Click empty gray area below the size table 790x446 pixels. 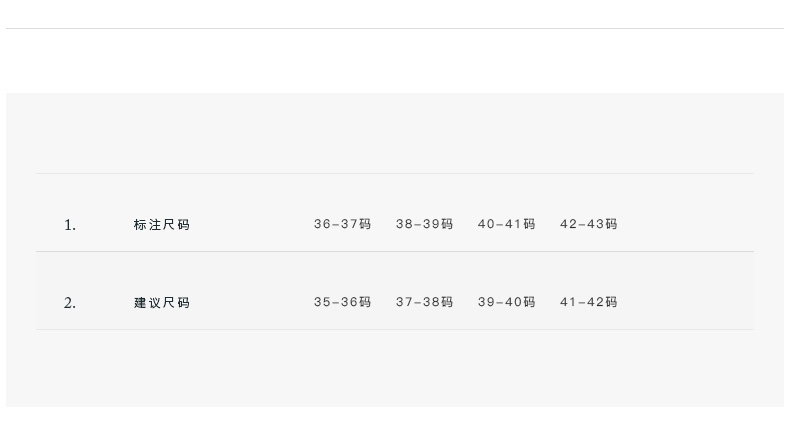point(395,368)
